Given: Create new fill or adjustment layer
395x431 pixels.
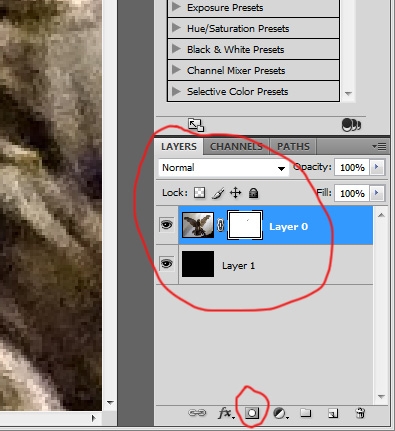Looking at the screenshot, I should coord(281,414).
